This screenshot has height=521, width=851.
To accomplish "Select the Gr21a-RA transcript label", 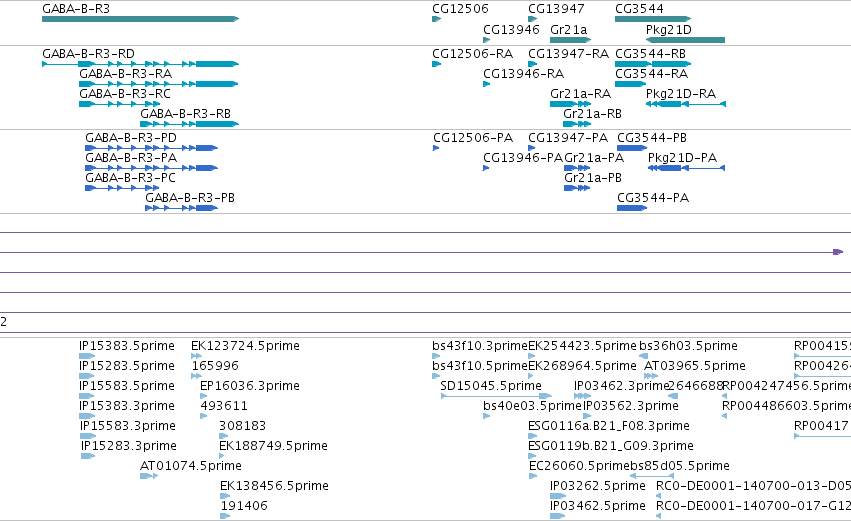I will click(580, 94).
